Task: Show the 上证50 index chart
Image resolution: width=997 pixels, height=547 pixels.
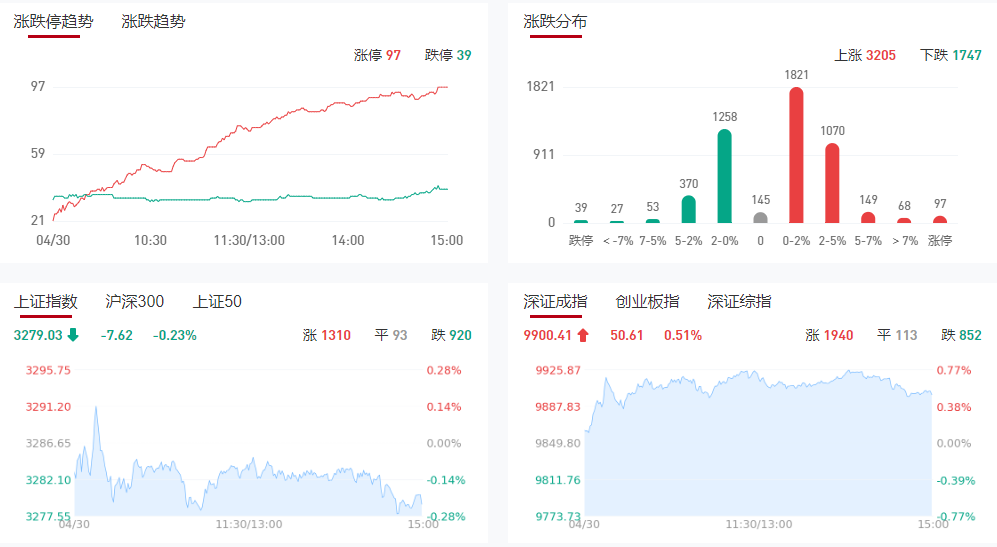Action: pyautogui.click(x=217, y=301)
